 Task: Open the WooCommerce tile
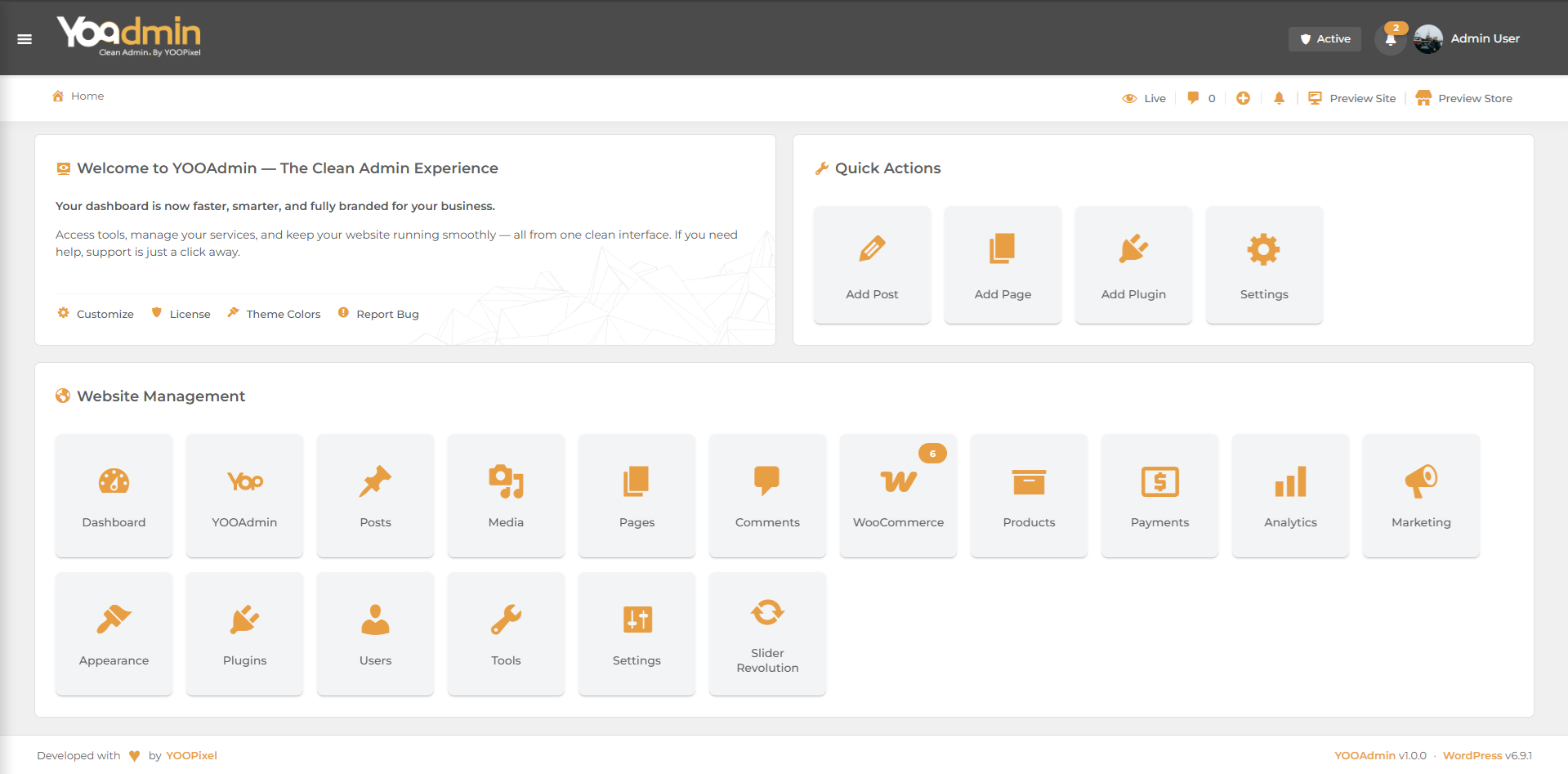tap(898, 496)
